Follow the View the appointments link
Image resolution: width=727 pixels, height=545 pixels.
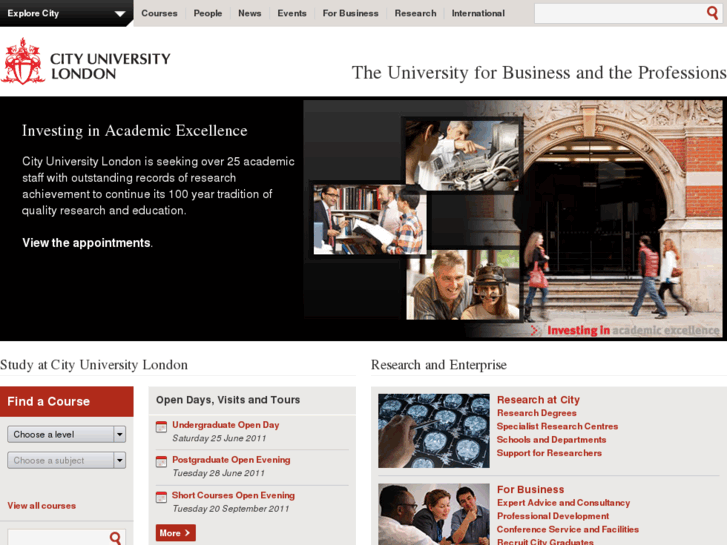(x=86, y=243)
